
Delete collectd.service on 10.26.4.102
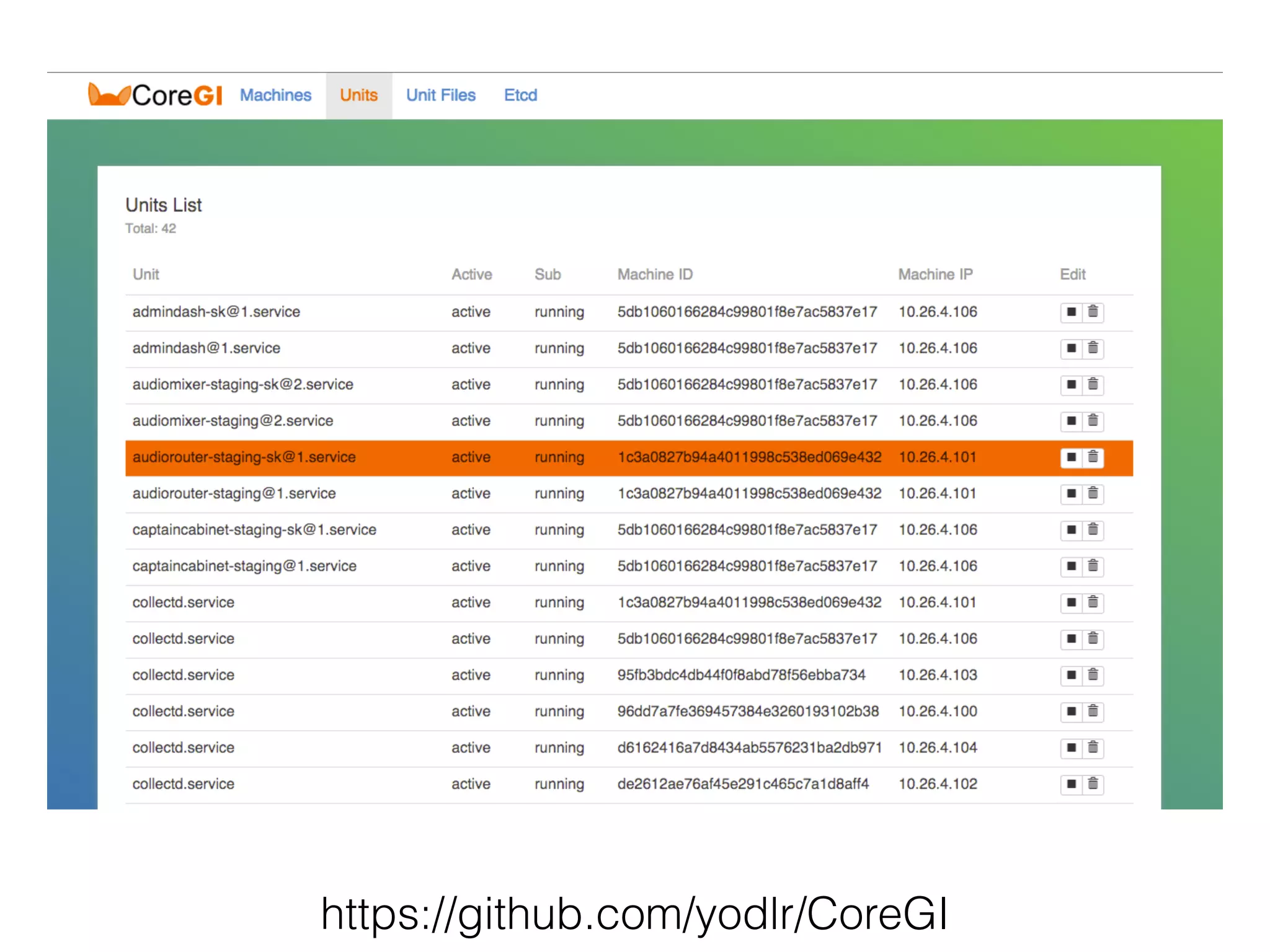click(x=1093, y=784)
